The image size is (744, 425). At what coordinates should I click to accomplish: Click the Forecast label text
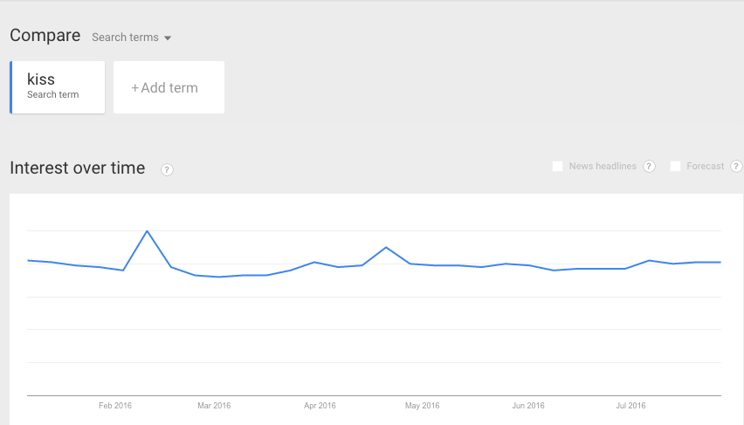click(x=705, y=166)
